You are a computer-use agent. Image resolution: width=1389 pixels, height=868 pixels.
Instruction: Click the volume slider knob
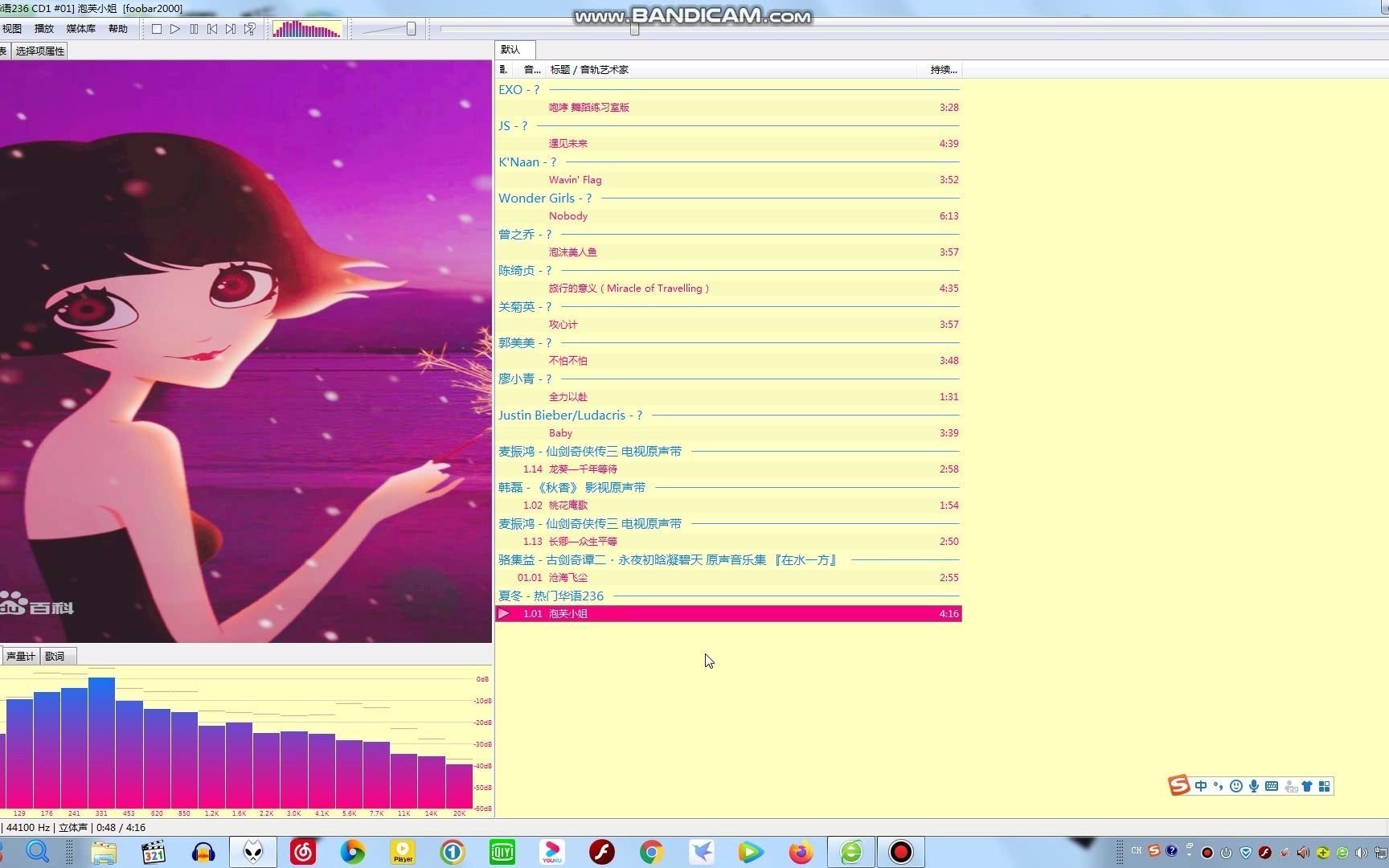[411, 29]
